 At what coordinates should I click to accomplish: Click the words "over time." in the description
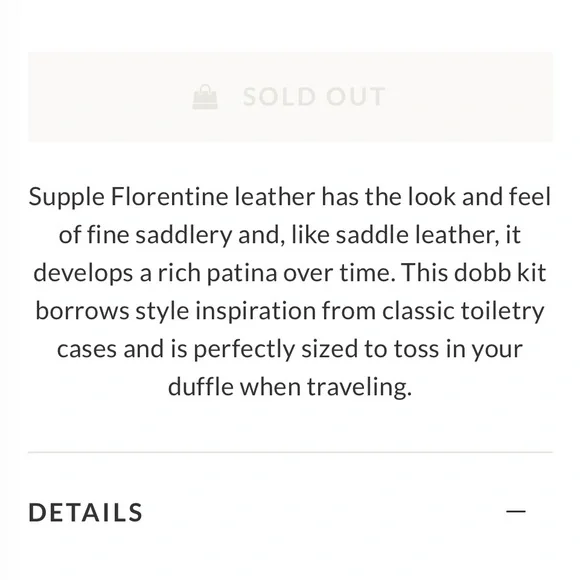tap(339, 273)
